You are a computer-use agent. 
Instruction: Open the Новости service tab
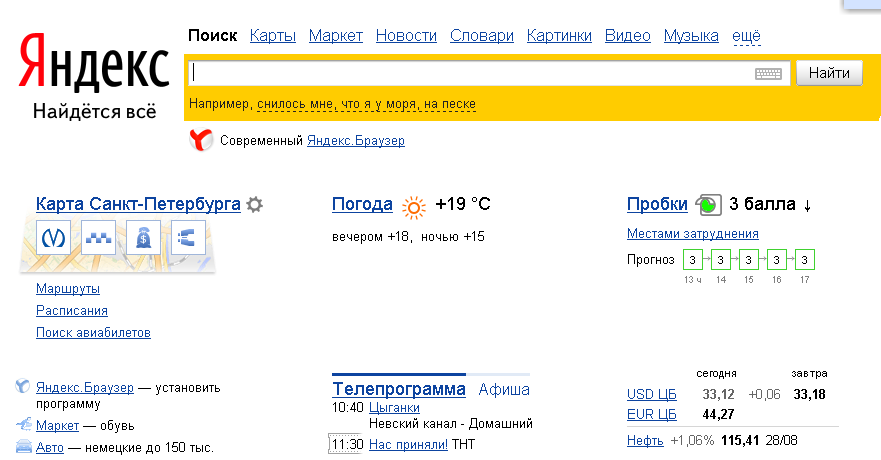click(406, 36)
